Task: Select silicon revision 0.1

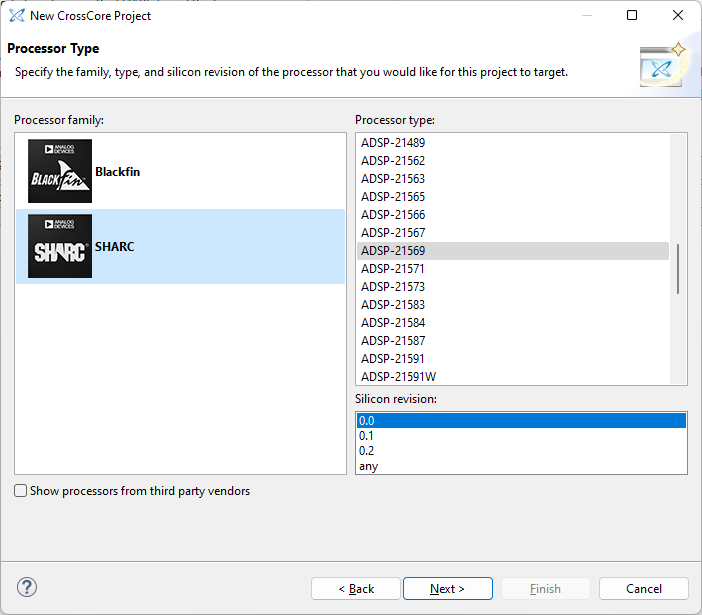Action: tap(367, 436)
